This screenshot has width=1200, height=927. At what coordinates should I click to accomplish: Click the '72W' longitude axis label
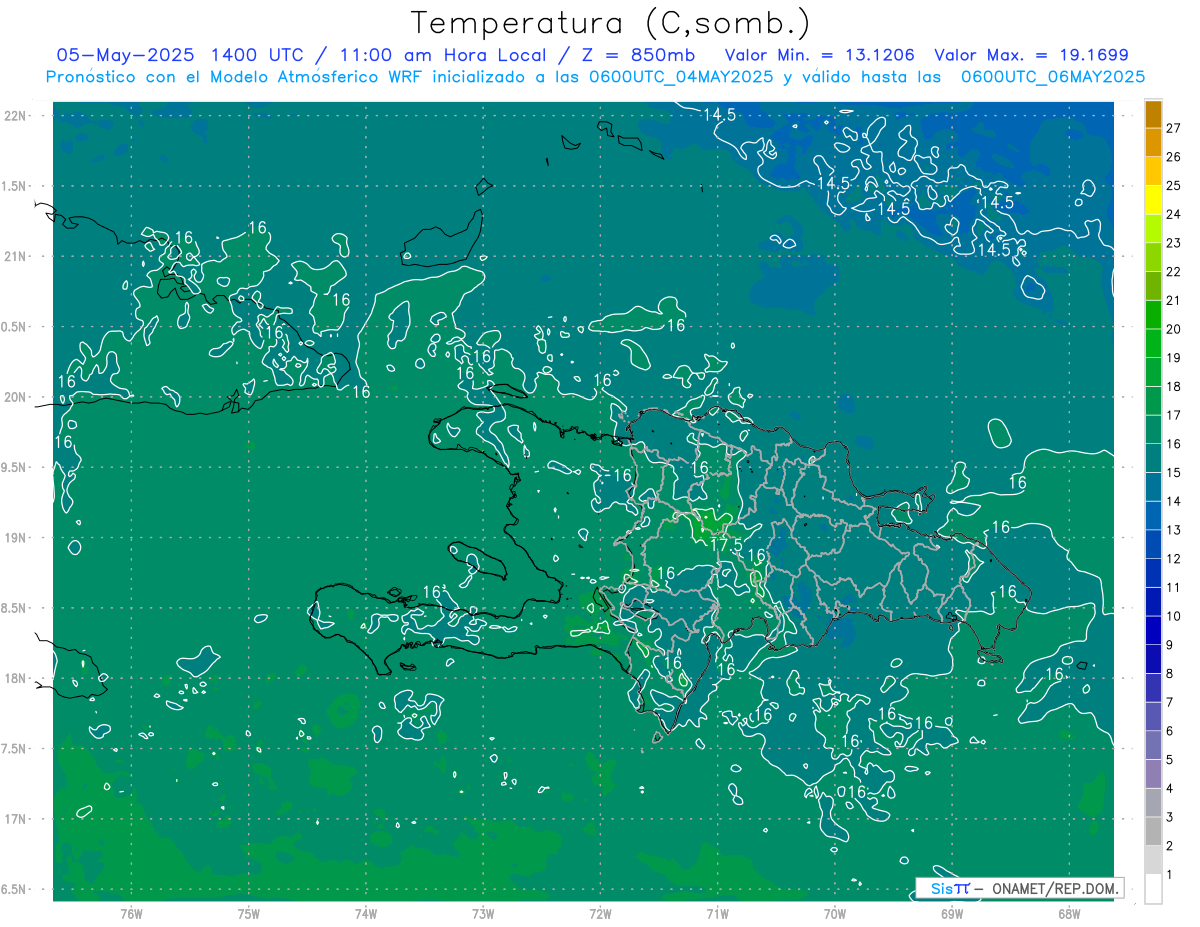[x=600, y=915]
